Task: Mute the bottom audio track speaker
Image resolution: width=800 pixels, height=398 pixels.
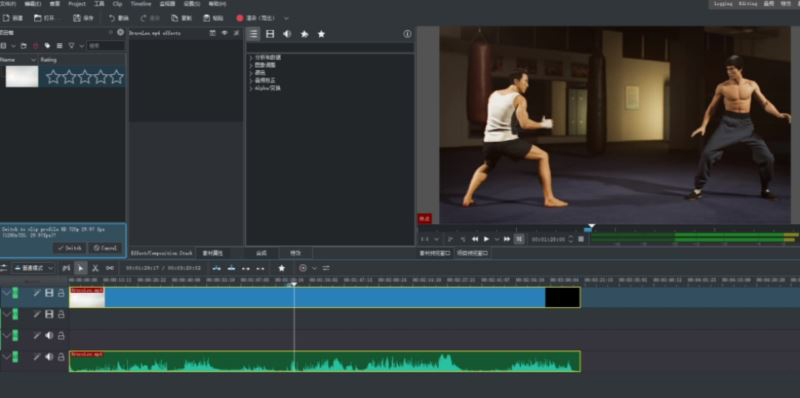Action: [49, 357]
